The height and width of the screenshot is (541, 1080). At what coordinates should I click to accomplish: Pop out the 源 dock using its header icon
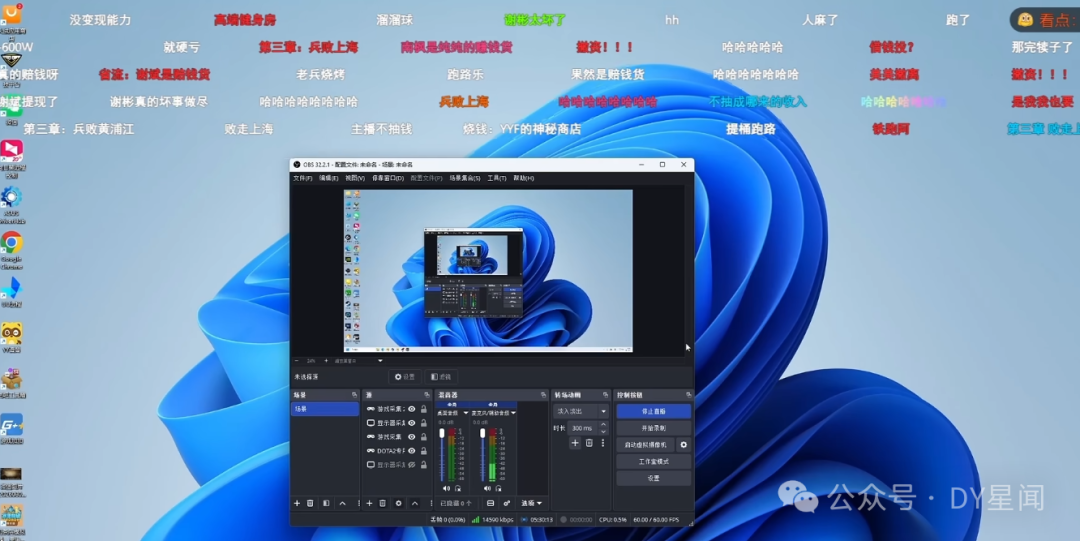(427, 395)
